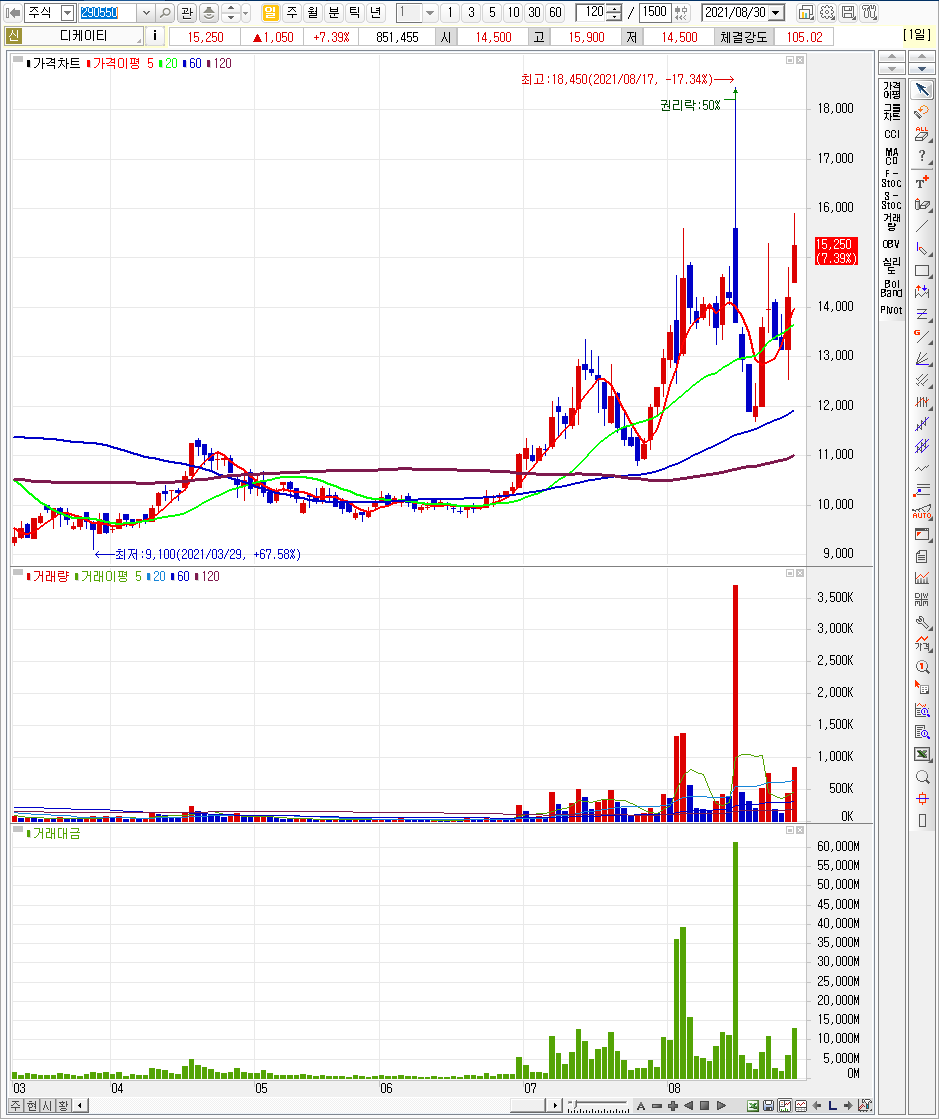
Task: Open the tools icon in top toolbar
Action: click(x=869, y=12)
